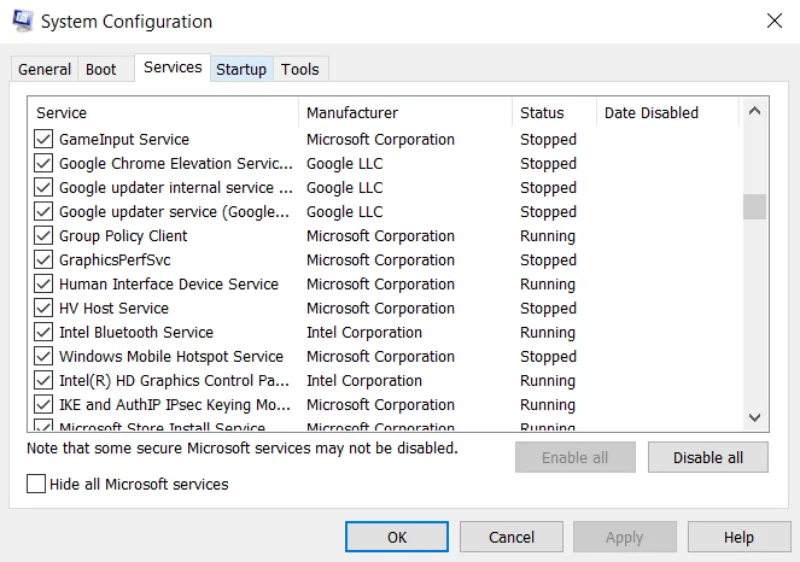The image size is (800, 562).
Task: Click the services list scrollbar thumb
Action: tap(755, 207)
